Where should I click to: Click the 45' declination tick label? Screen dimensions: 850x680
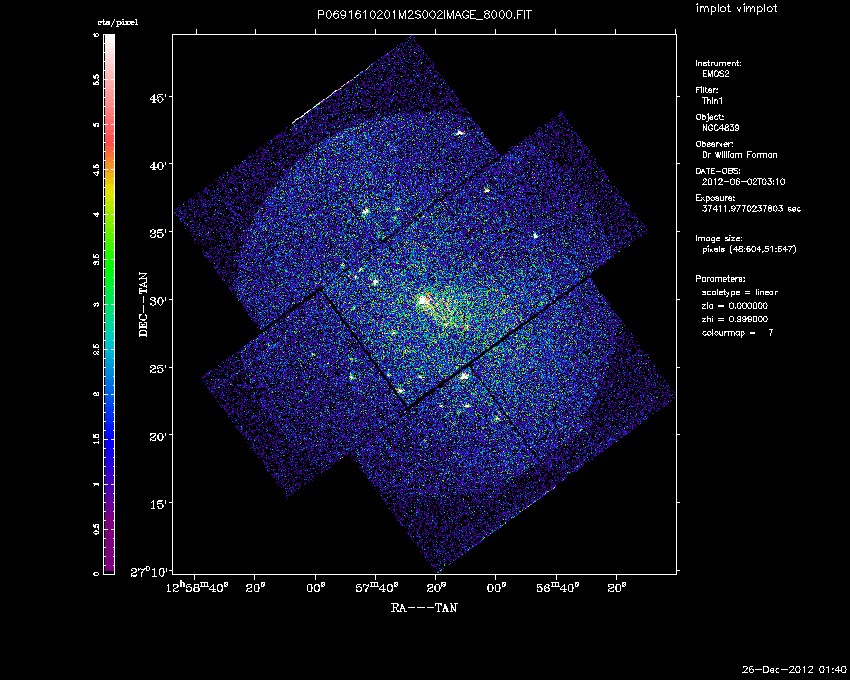(x=159, y=98)
